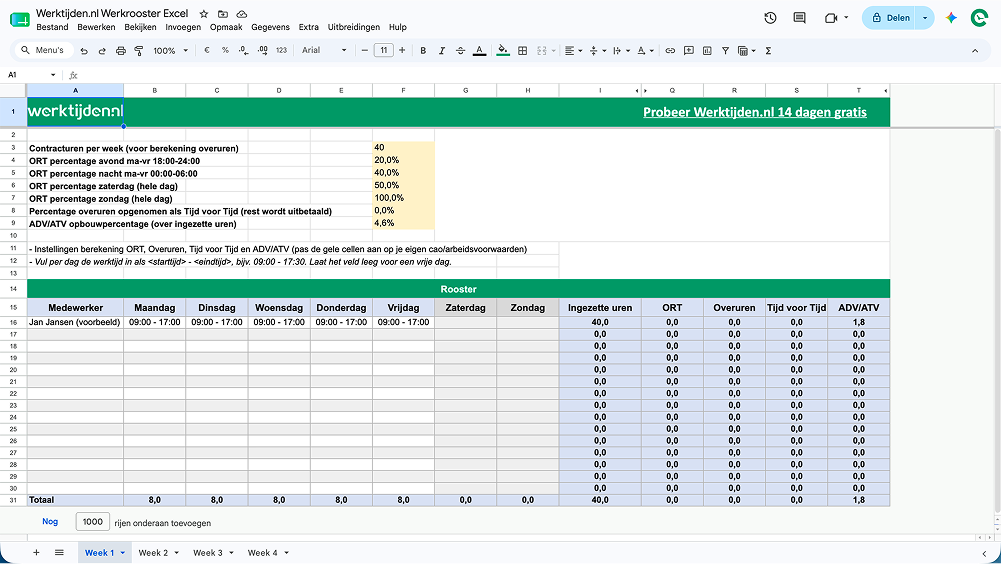Insert a chart from toolbar
Screen dimensions: 1001x564
(x=707, y=50)
